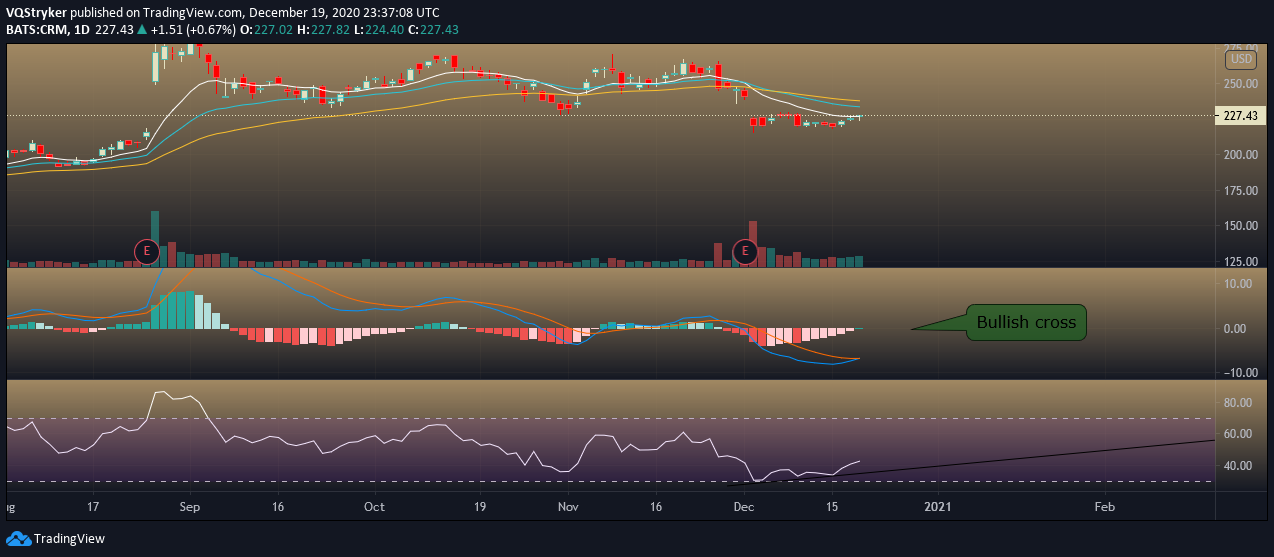Screen dimensions: 1274x557
Task: Click the open price value O:227.02
Action: click(x=264, y=30)
